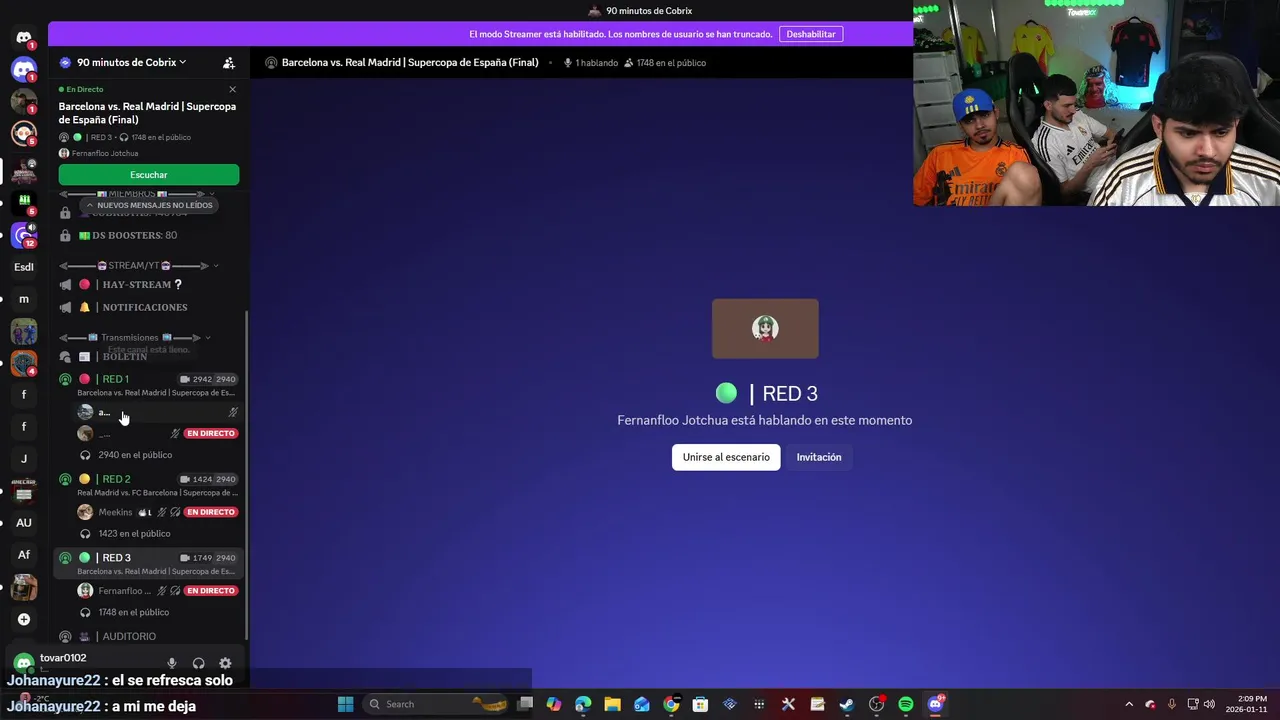Open the AUDITORIO stage channel
Viewport: 1280px width, 720px height.
[x=148, y=636]
